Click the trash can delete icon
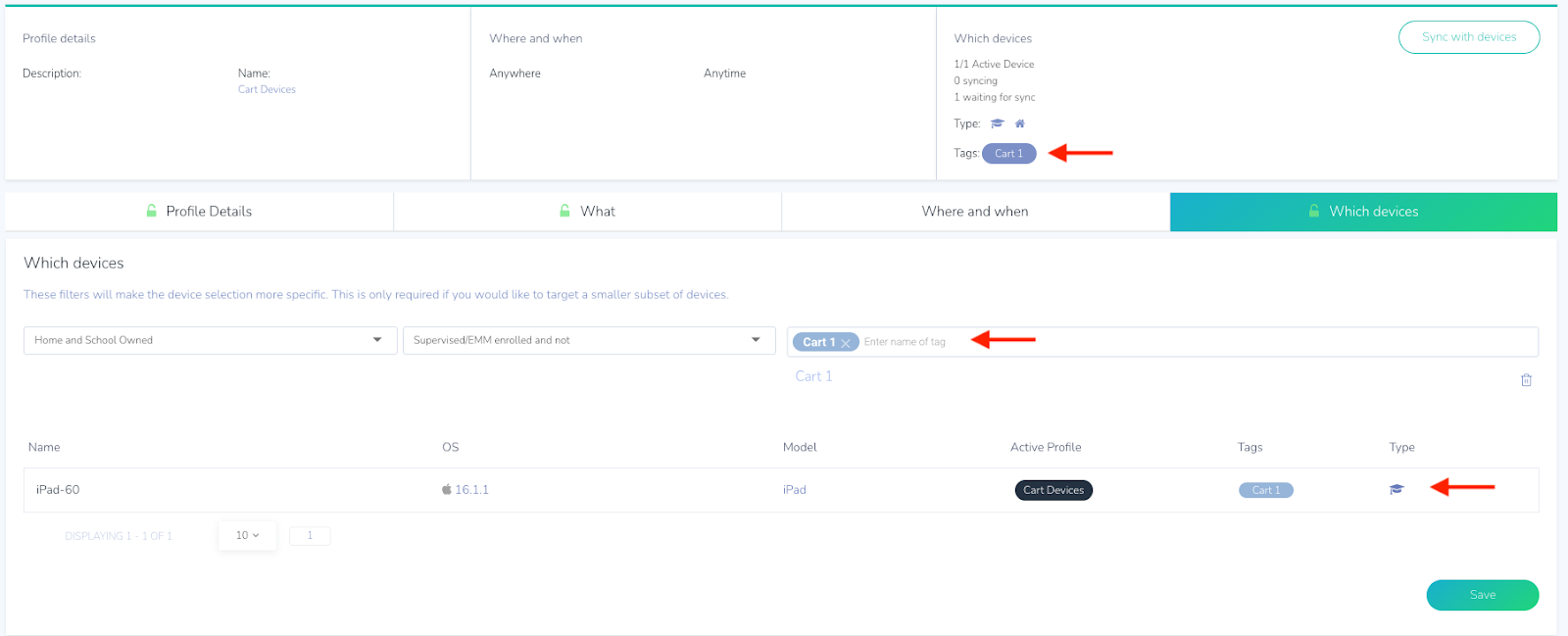 tap(1526, 380)
